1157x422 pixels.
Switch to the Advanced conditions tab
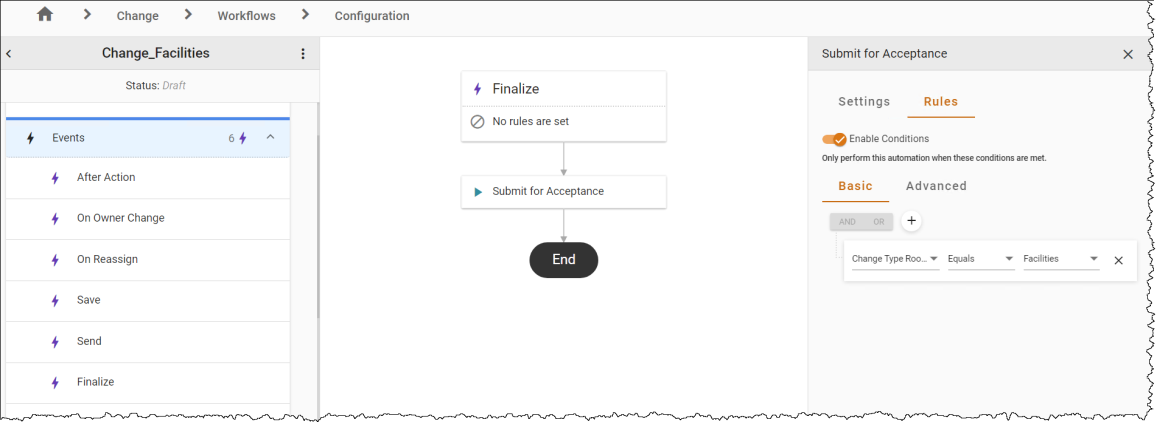click(936, 186)
